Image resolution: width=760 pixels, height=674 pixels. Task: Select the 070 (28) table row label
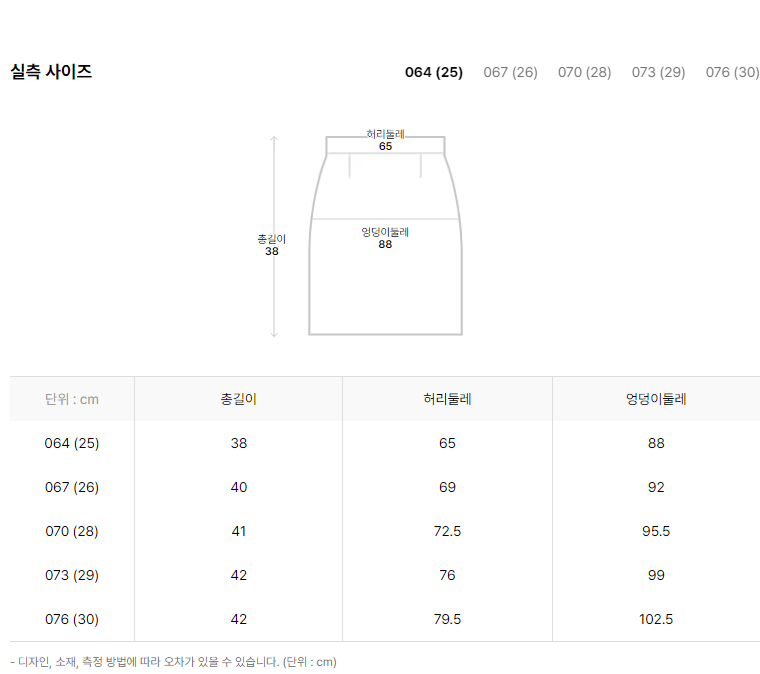(72, 531)
